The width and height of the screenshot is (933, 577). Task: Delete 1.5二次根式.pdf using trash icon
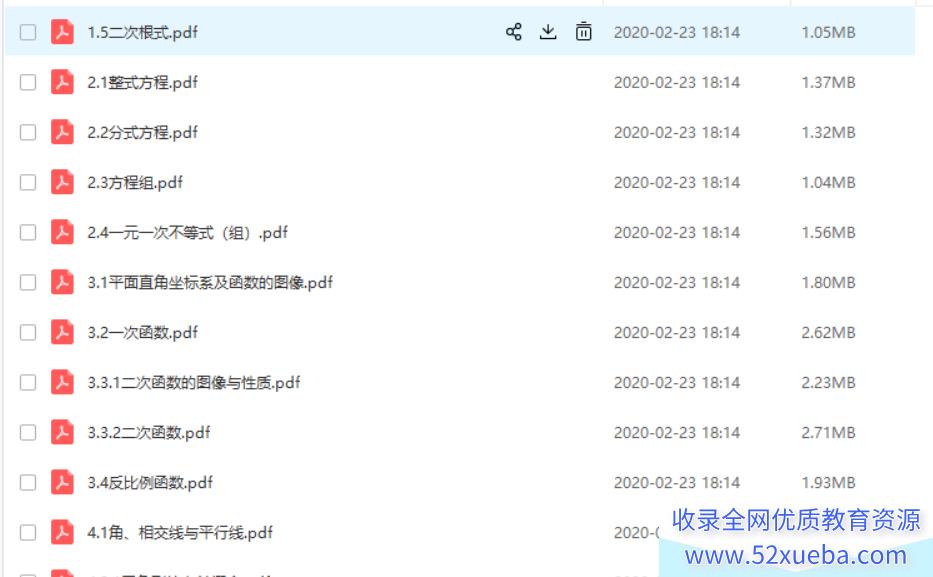pos(584,32)
